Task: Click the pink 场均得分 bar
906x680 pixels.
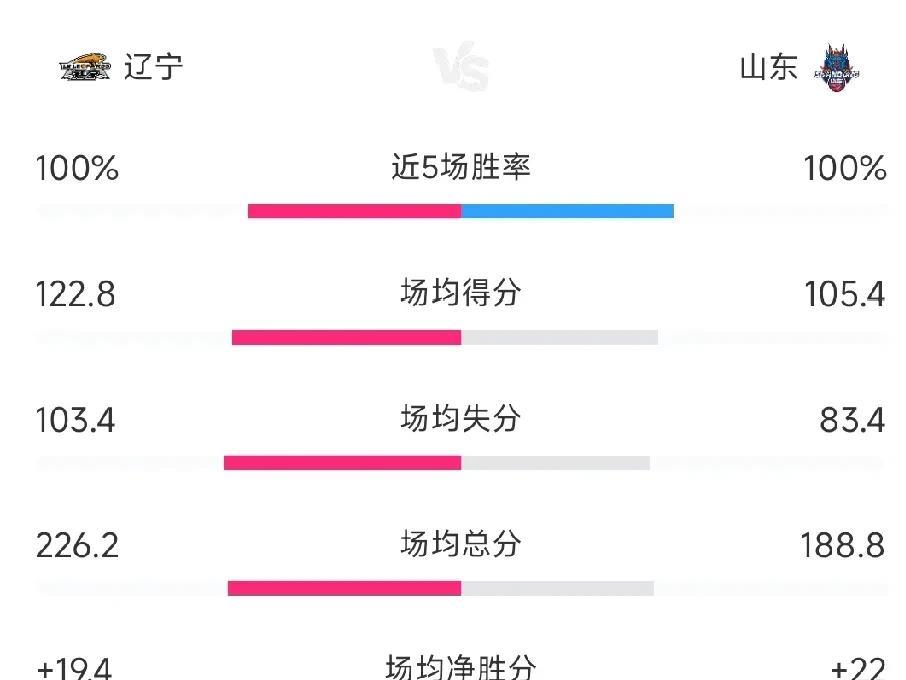Action: point(346,337)
